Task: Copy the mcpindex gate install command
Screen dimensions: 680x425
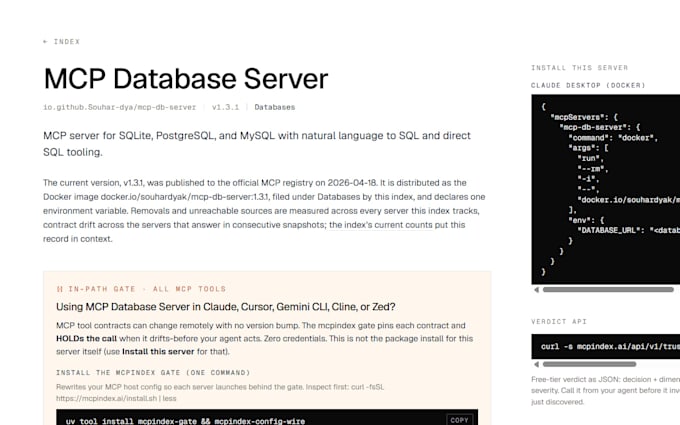Action: (459, 420)
